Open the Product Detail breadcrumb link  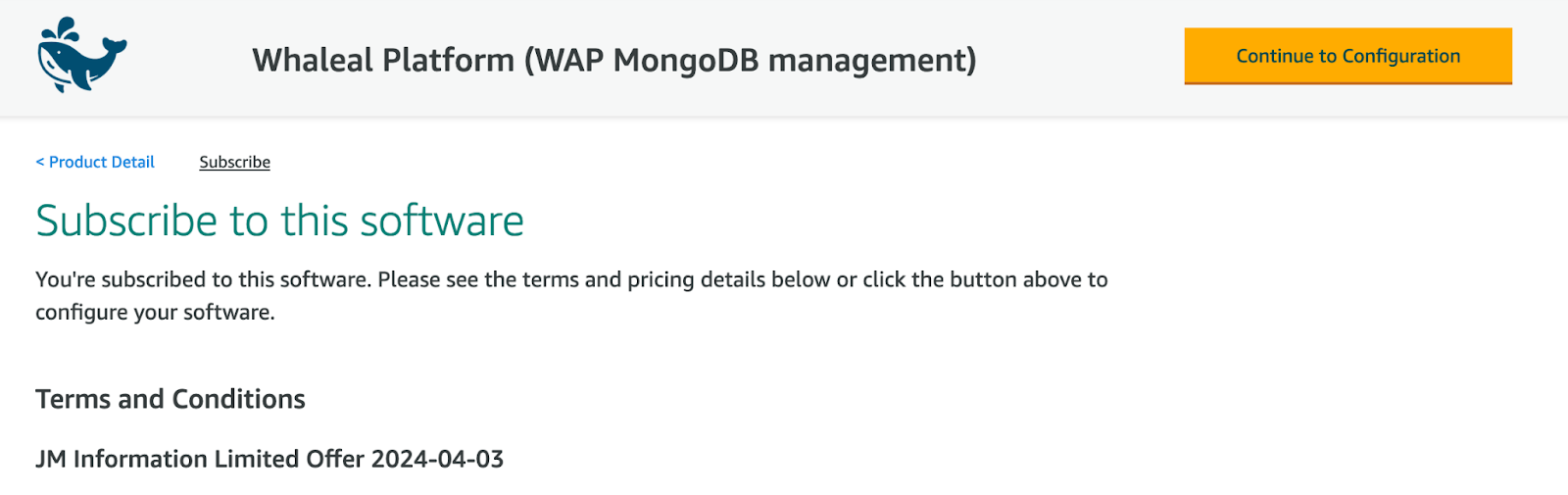pos(95,162)
